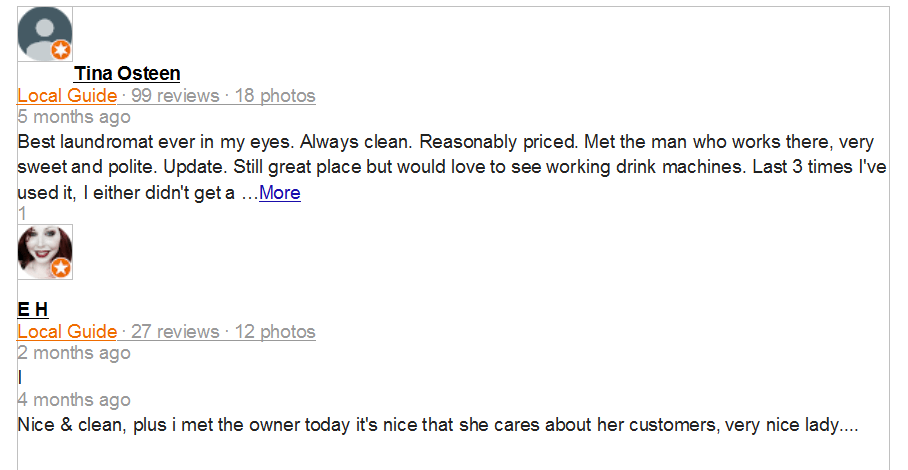Screen dimensions: 908x470
Task: Click the '18 photos' text
Action: [275, 96]
